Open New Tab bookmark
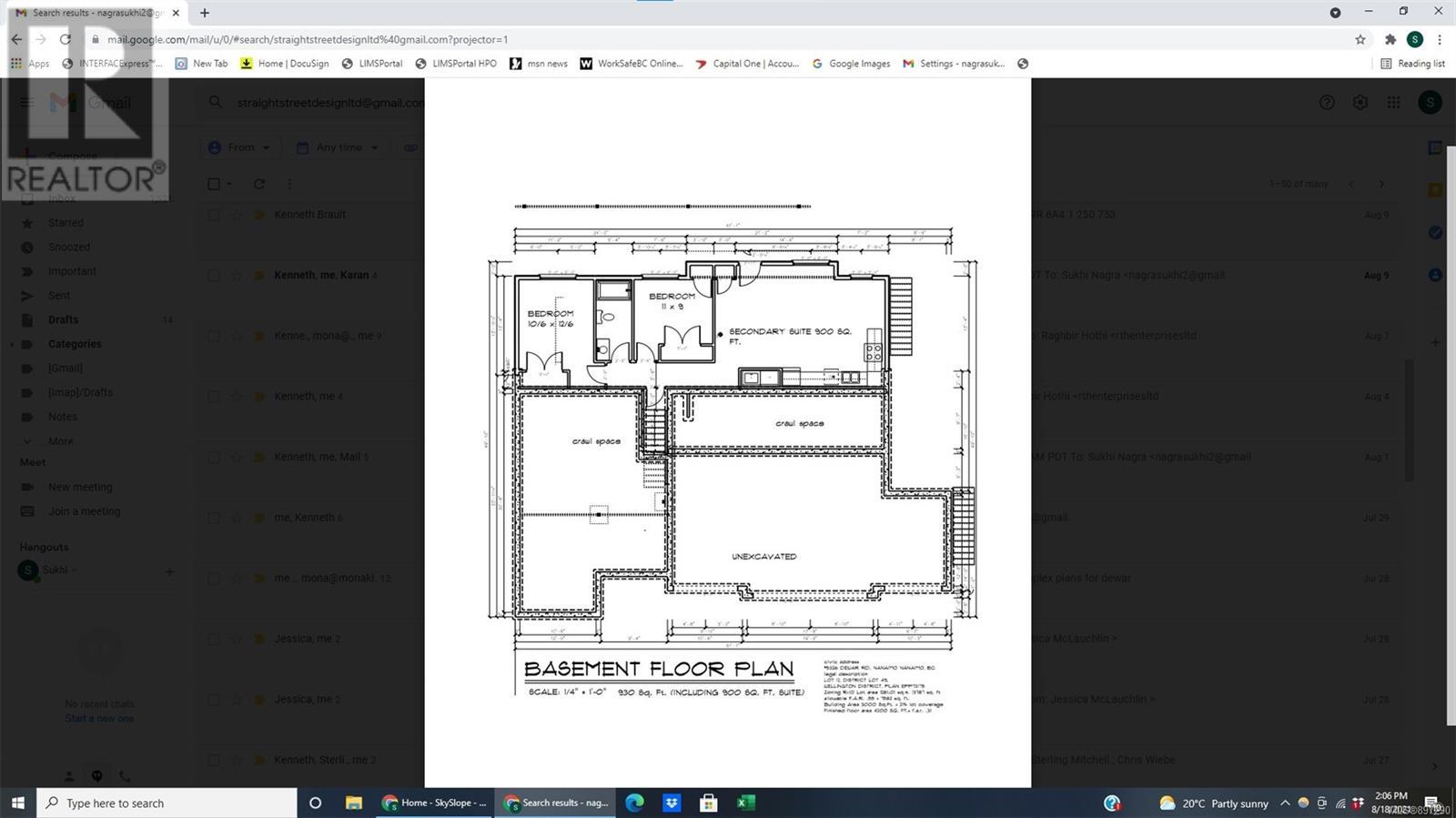The width and height of the screenshot is (1456, 818). pos(201,64)
